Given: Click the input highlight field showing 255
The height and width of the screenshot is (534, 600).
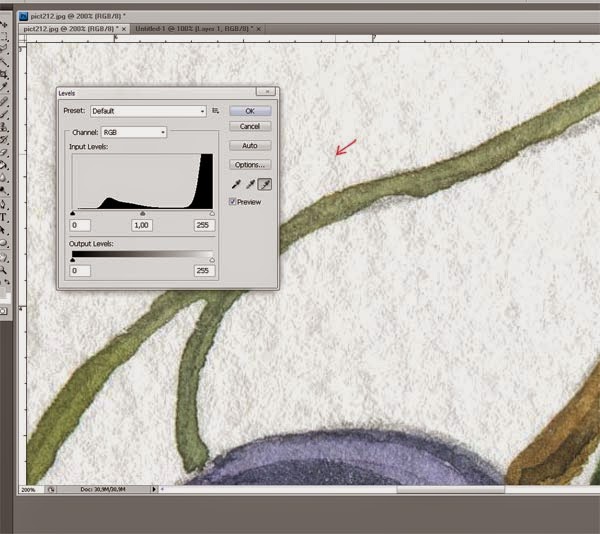Looking at the screenshot, I should click(x=204, y=225).
